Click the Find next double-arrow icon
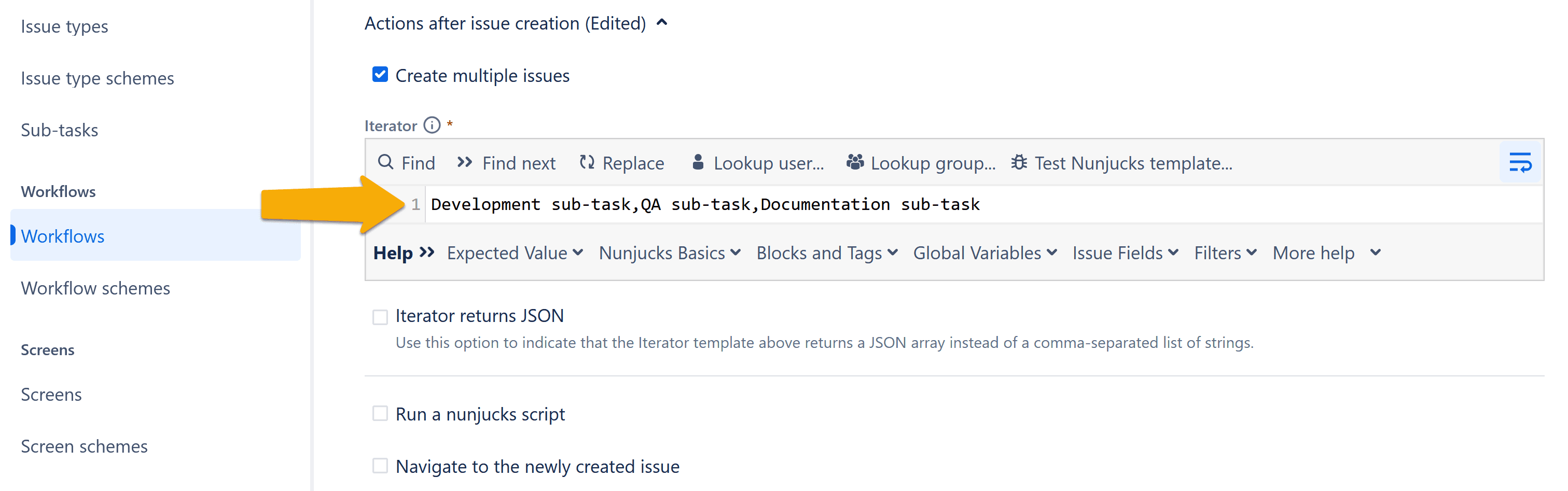Image resolution: width=1568 pixels, height=491 pixels. 465,162
